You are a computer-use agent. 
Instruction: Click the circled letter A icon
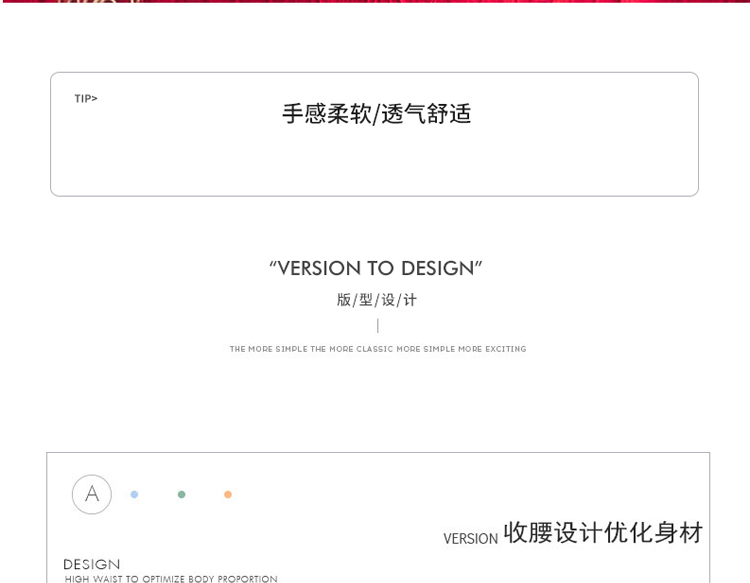pyautogui.click(x=92, y=494)
